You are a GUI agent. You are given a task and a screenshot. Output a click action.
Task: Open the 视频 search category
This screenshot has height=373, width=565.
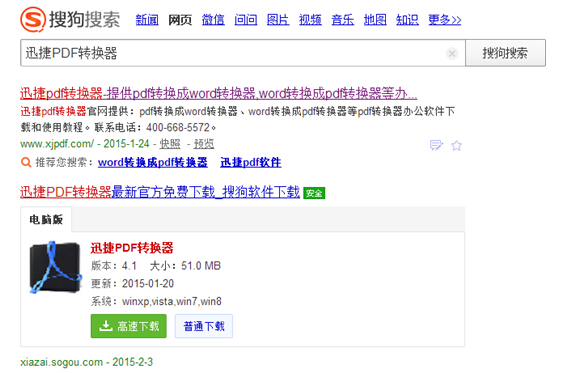click(310, 20)
